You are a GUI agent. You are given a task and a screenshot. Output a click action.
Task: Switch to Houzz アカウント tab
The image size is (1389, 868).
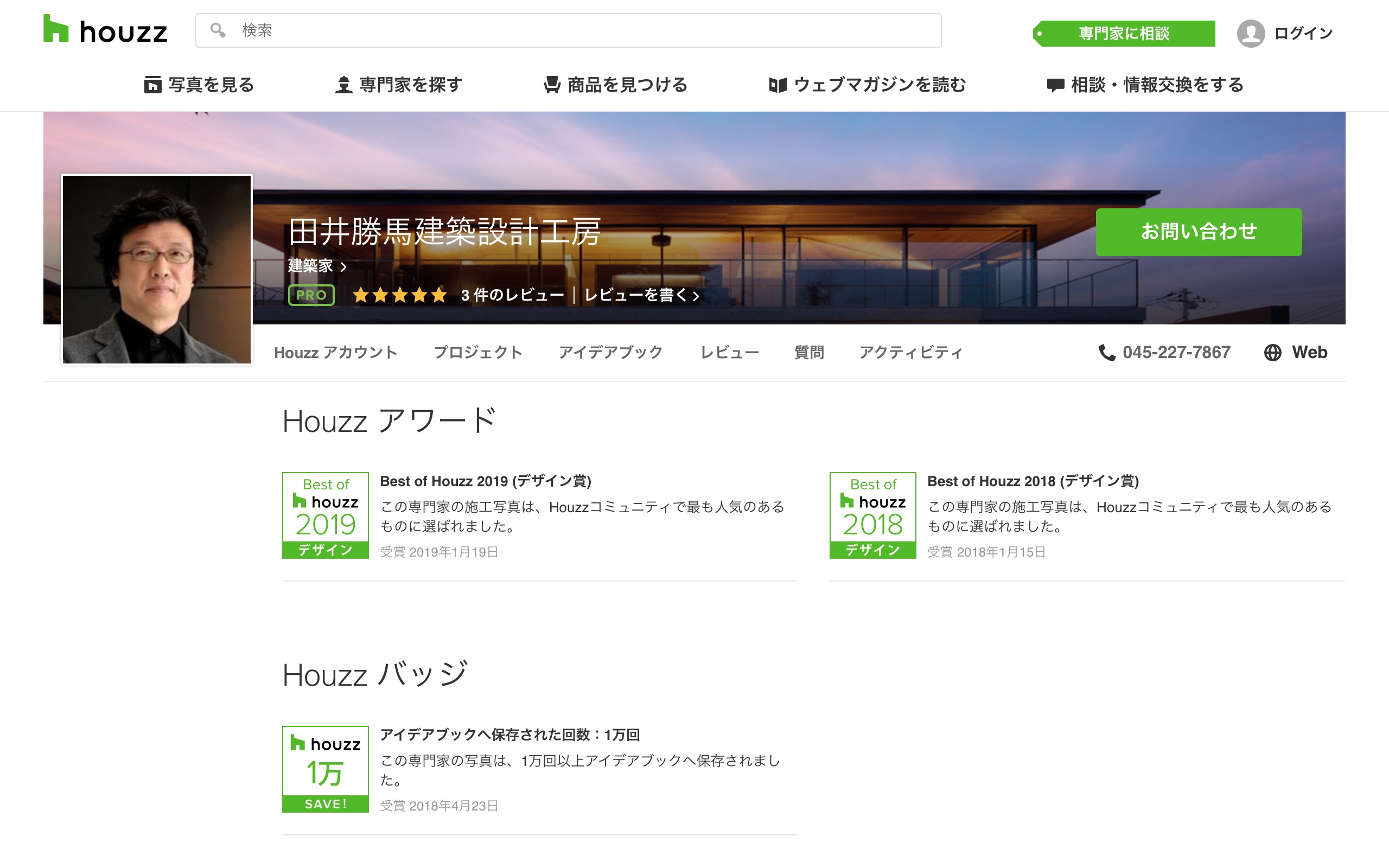[x=336, y=353]
